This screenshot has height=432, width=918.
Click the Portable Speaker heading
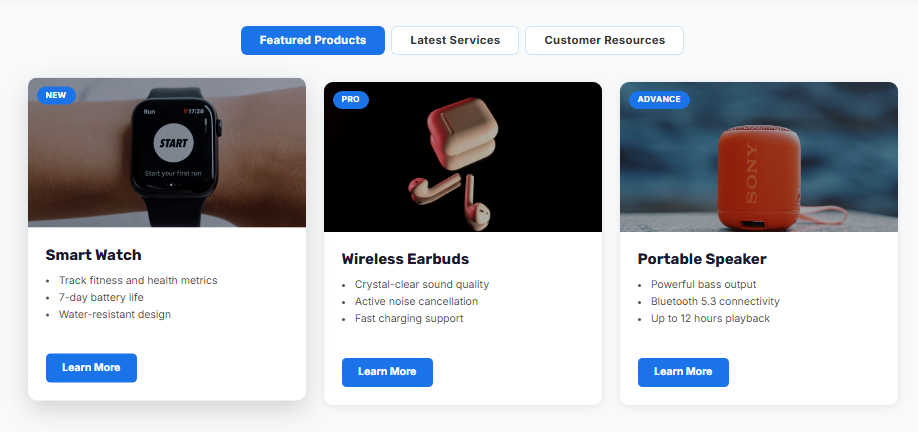point(702,259)
